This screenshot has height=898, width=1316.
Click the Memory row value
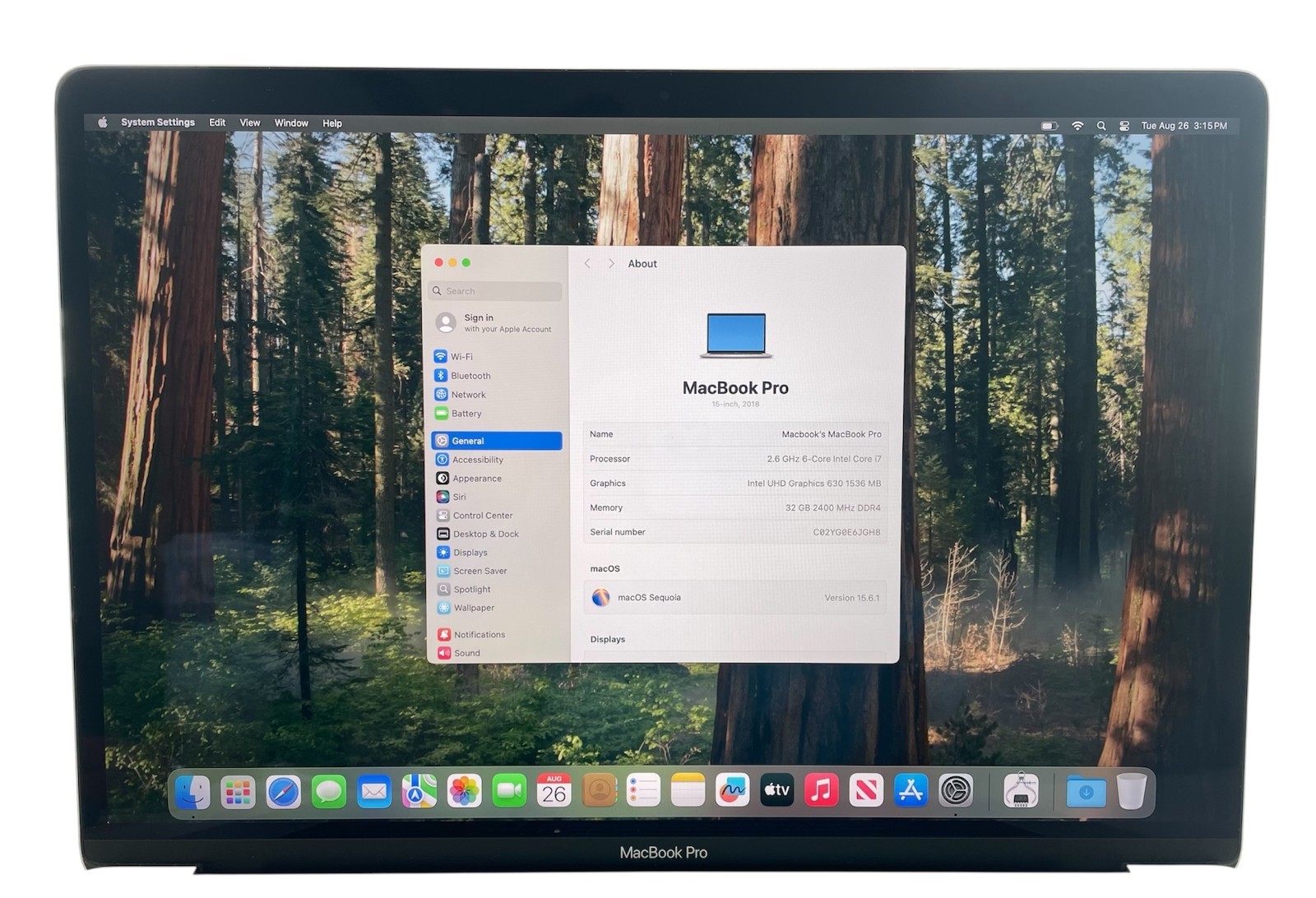coord(832,508)
